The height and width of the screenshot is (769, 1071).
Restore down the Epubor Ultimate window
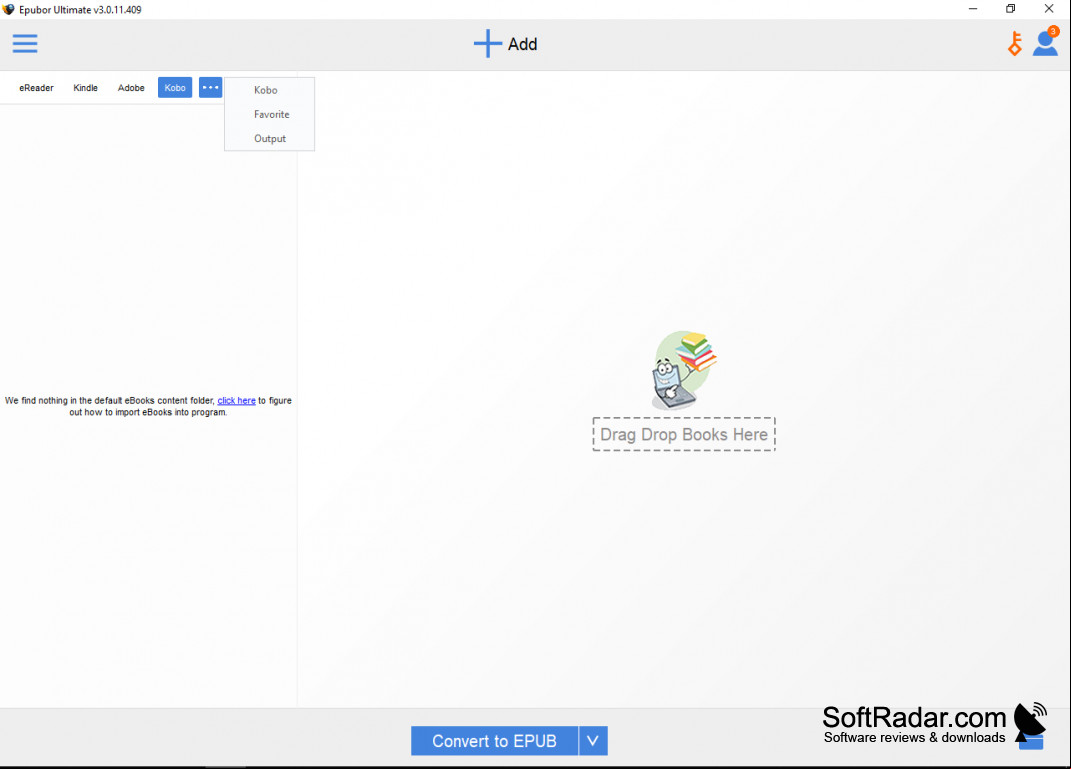[x=1011, y=9]
